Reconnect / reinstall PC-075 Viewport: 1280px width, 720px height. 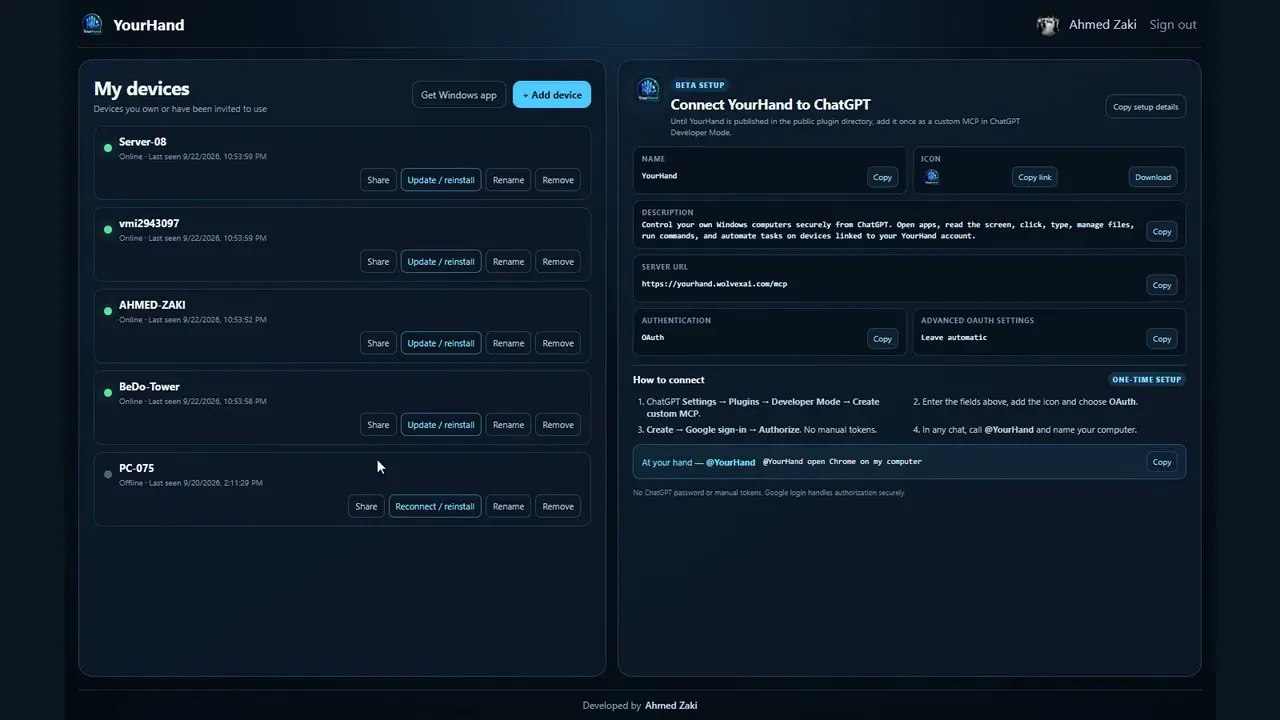435,506
